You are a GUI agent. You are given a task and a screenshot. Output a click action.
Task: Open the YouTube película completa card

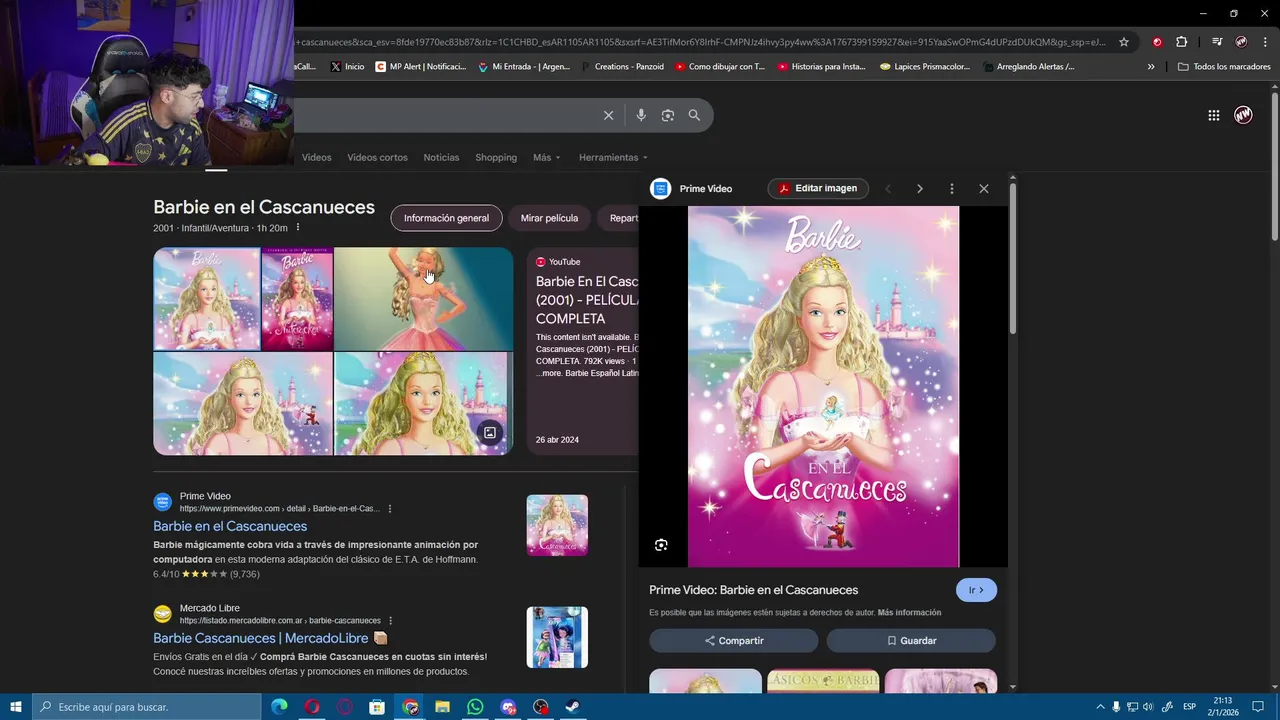583,351
